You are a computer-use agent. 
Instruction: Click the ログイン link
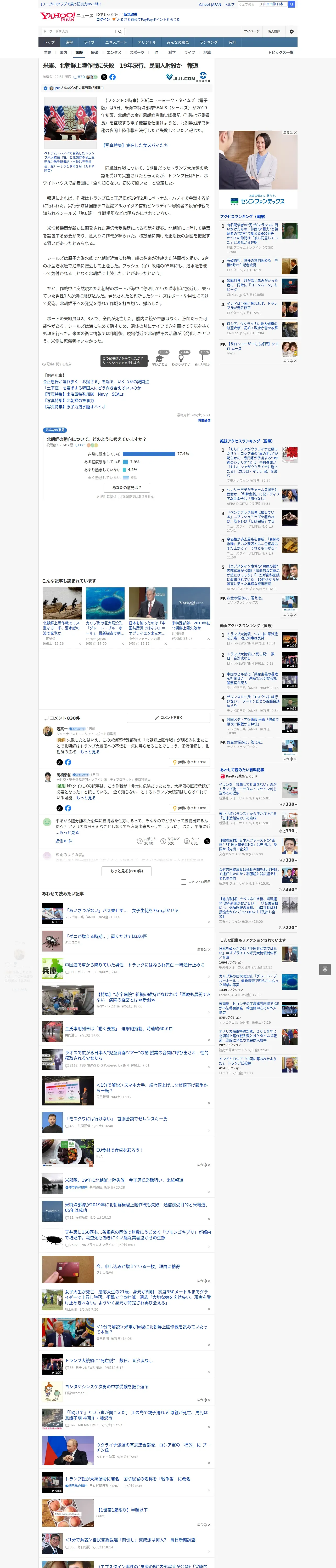103,20
